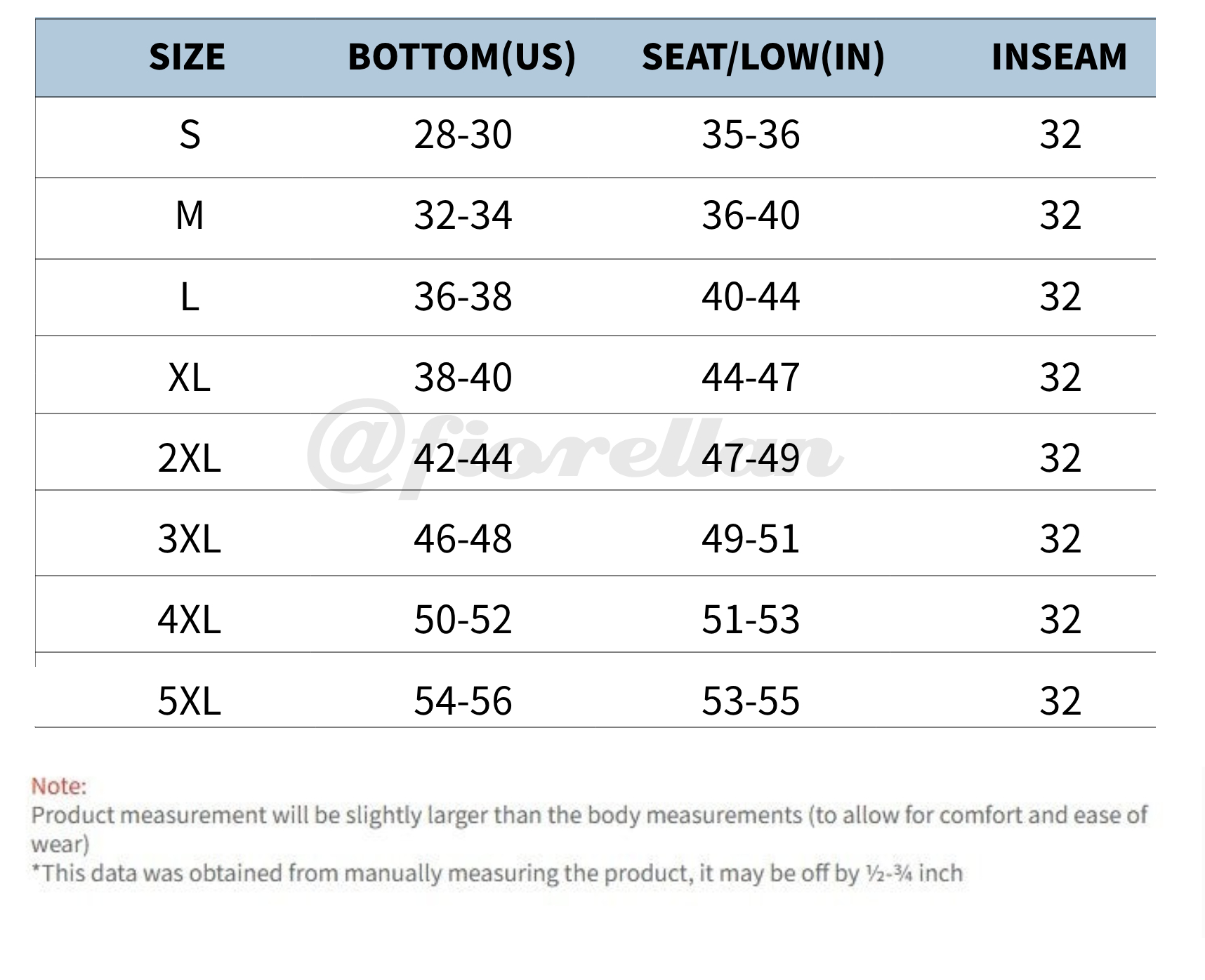
Task: Select the 2XL size row label
Action: [190, 458]
